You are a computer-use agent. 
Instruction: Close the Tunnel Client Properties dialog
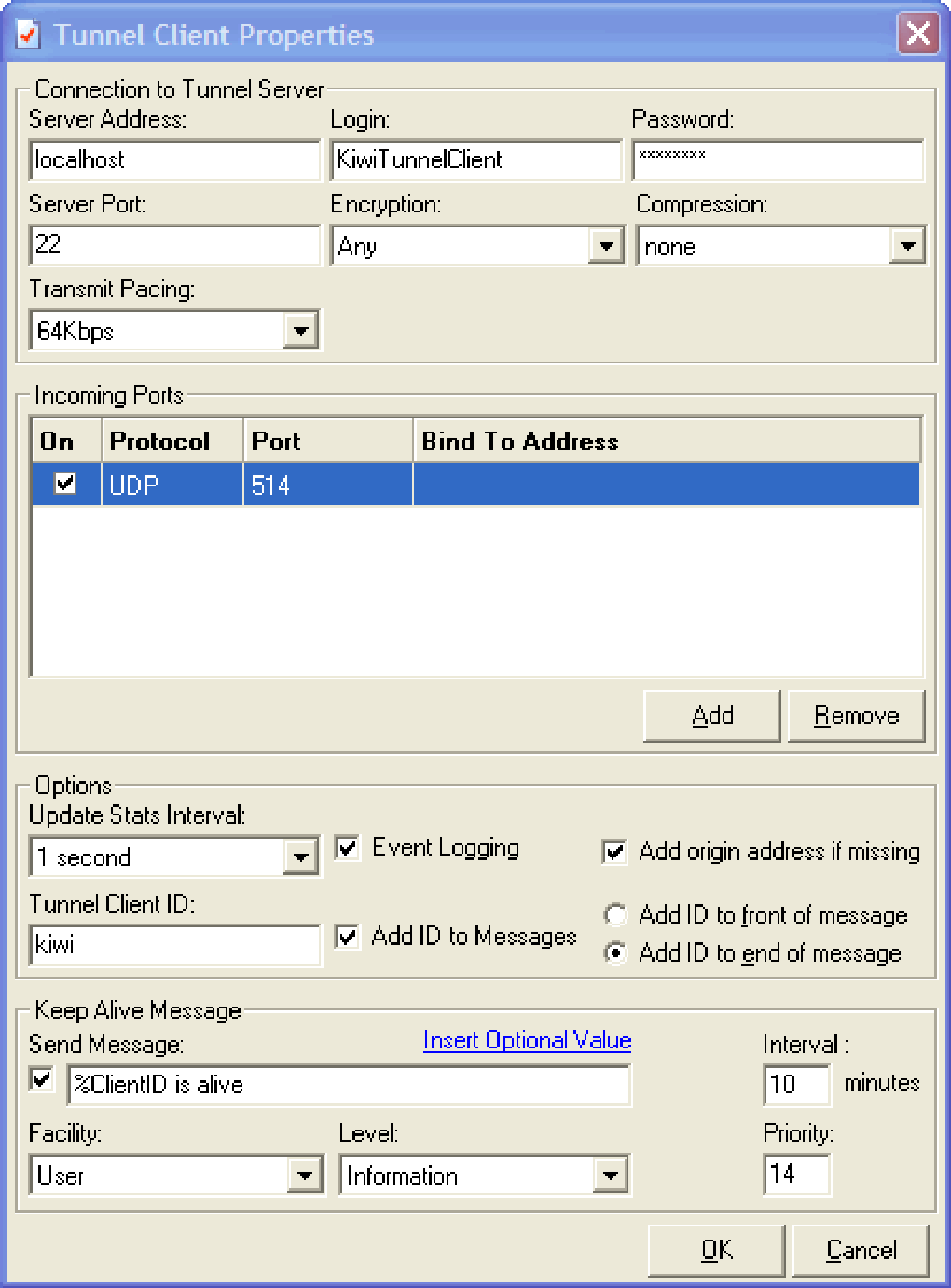pos(917,34)
